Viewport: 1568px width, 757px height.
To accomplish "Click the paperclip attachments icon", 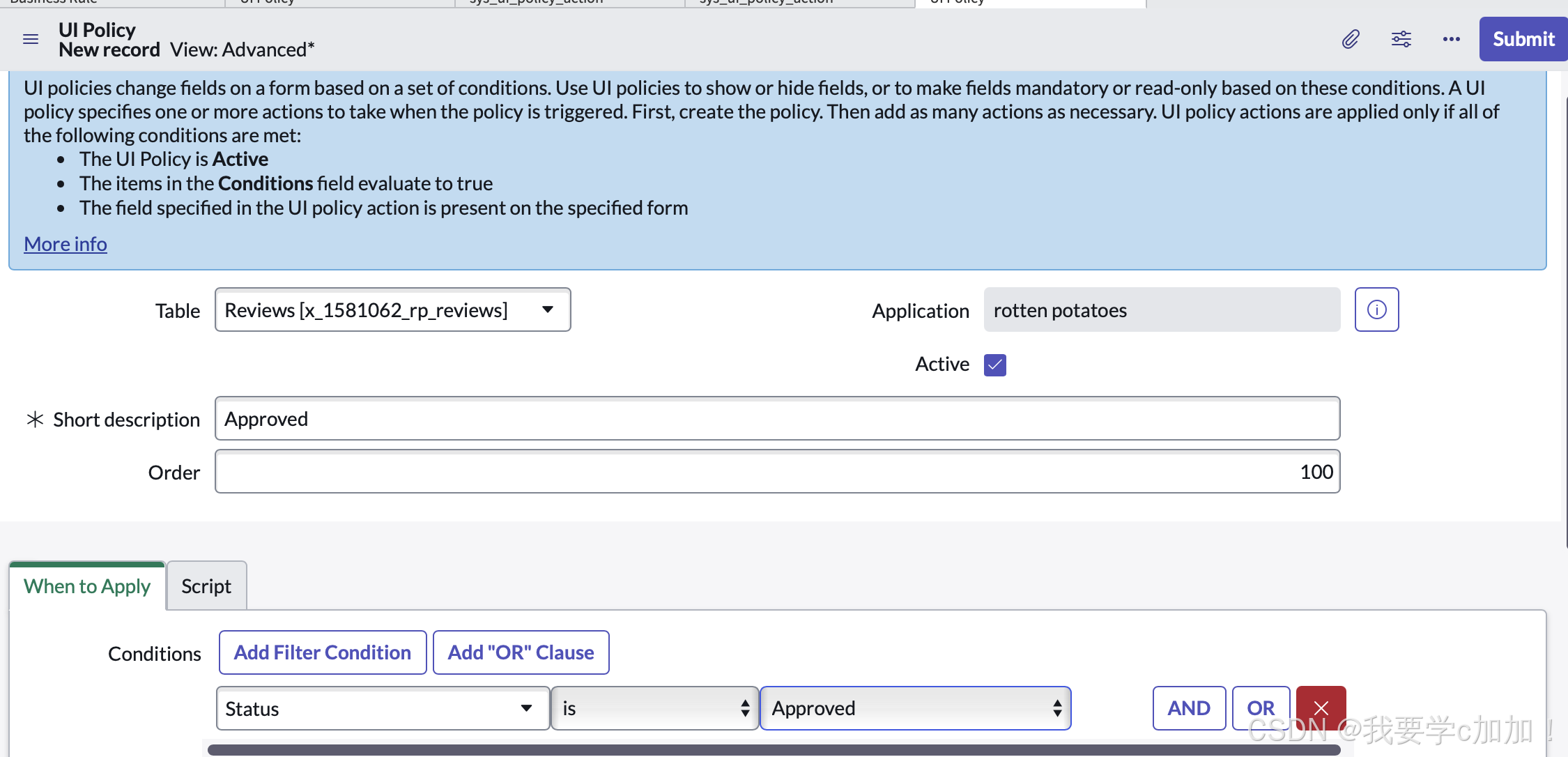I will coord(1351,39).
